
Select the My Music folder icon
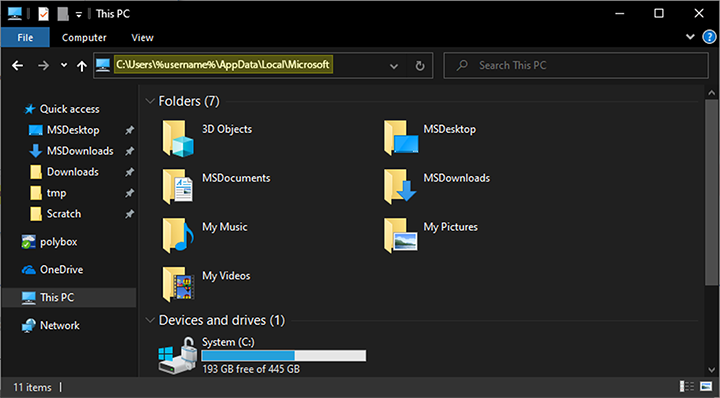178,235
